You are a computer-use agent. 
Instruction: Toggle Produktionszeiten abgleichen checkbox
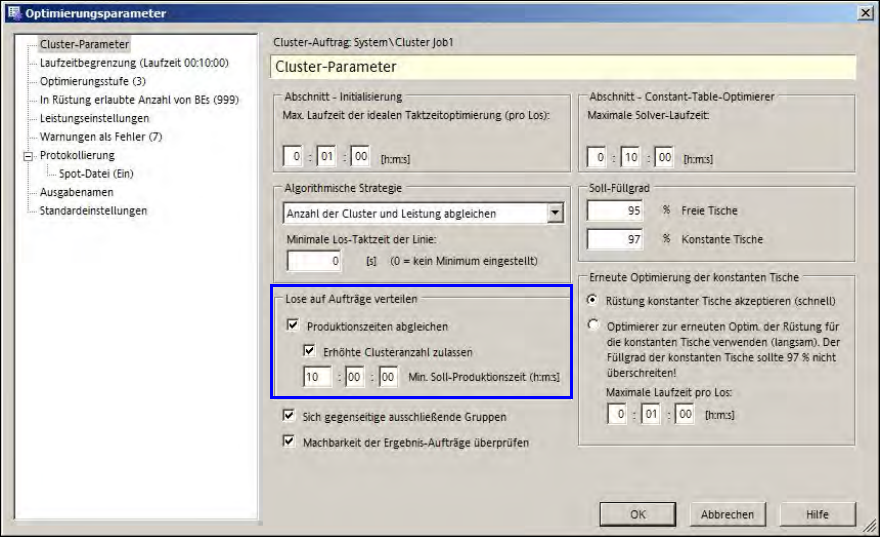tap(292, 325)
